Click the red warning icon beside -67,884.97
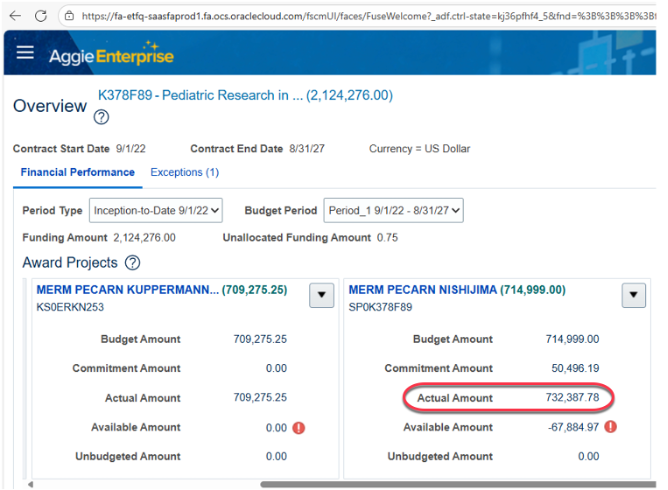Viewport: 668px width, 490px height. [610, 427]
